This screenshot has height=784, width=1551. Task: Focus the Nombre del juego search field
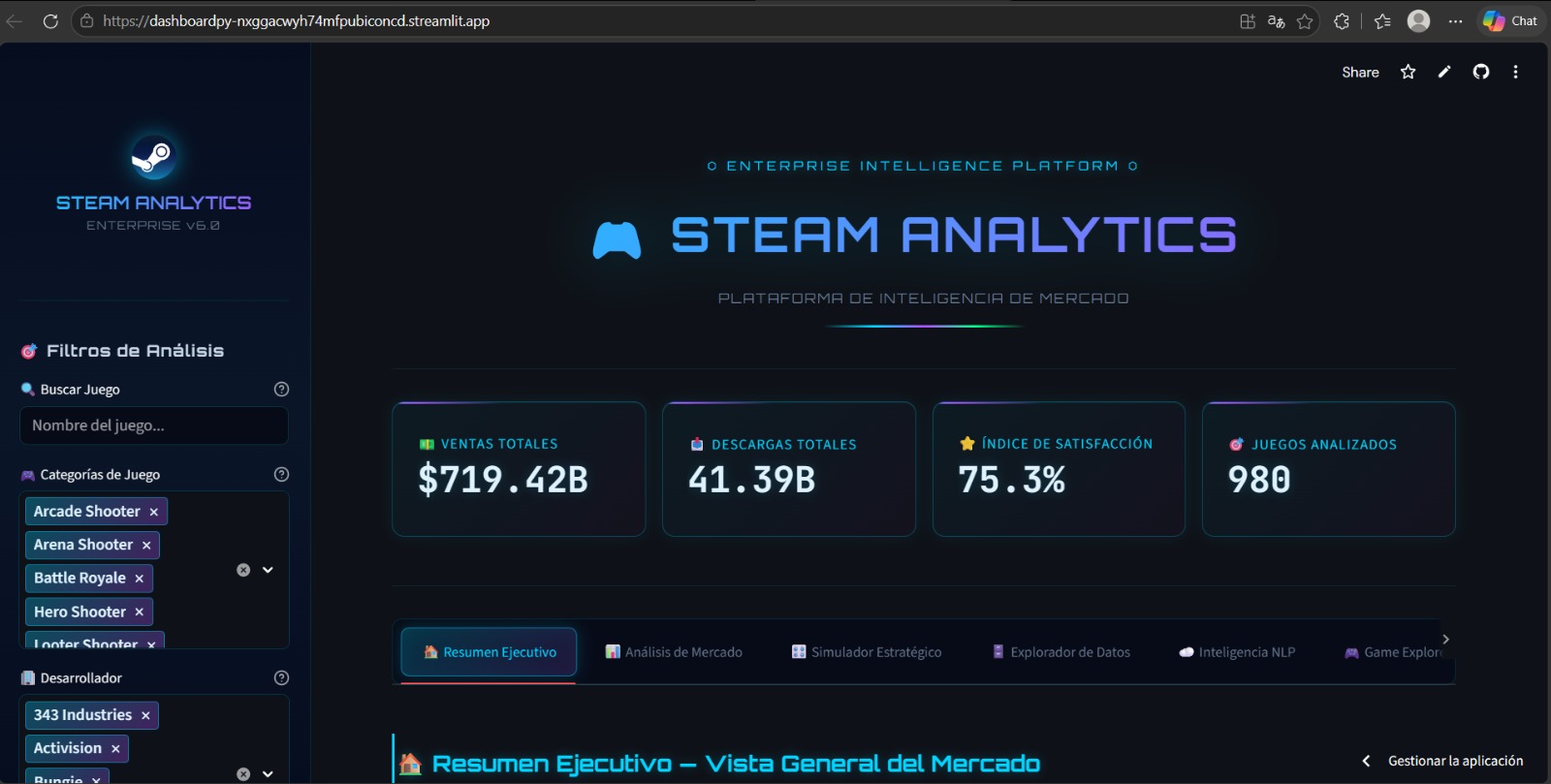click(154, 425)
